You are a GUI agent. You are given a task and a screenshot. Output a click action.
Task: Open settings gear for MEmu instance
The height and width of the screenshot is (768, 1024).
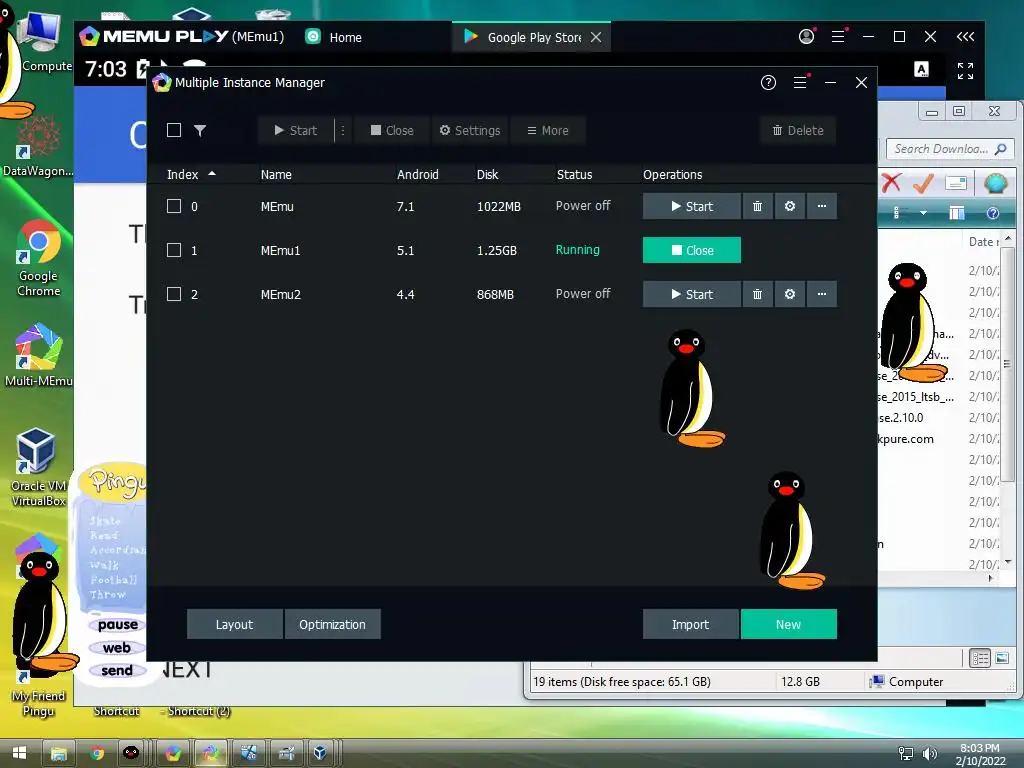click(790, 206)
